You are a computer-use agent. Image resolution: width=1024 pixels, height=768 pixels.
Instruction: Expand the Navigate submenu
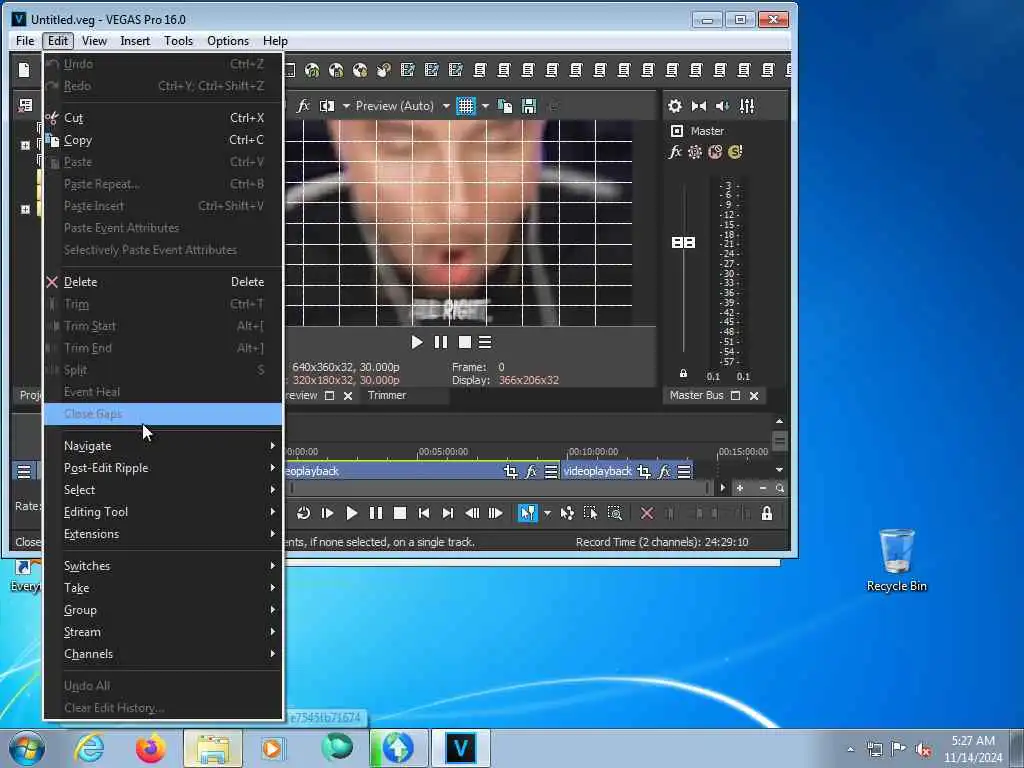pos(163,446)
